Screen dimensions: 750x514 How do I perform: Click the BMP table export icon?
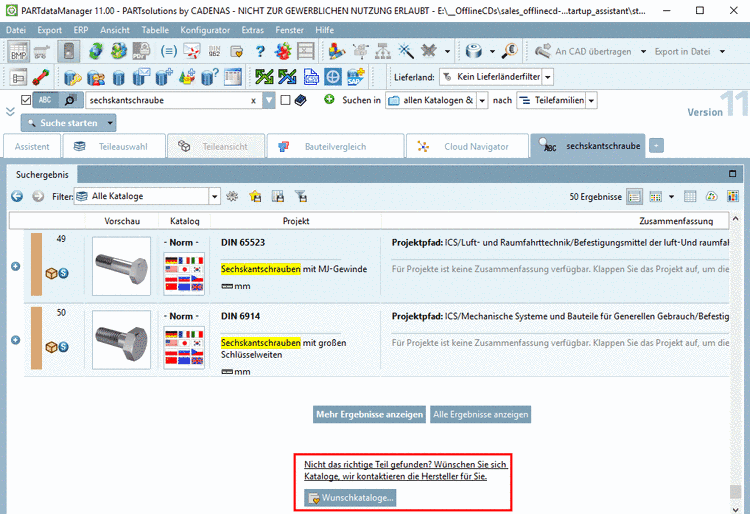point(18,51)
